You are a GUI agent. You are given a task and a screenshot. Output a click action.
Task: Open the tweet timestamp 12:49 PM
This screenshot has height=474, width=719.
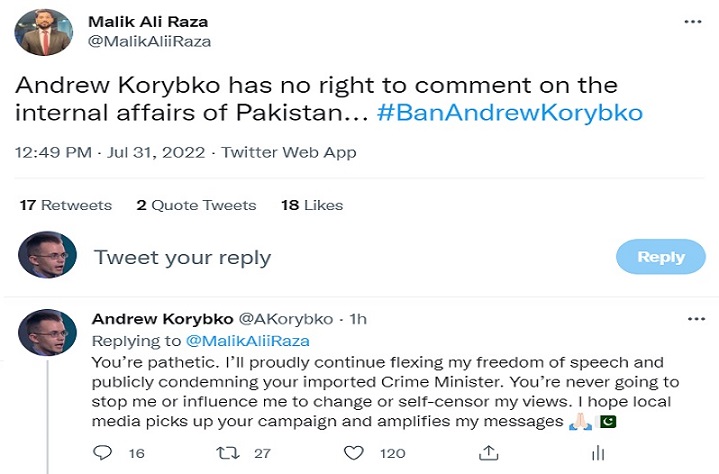[50, 153]
